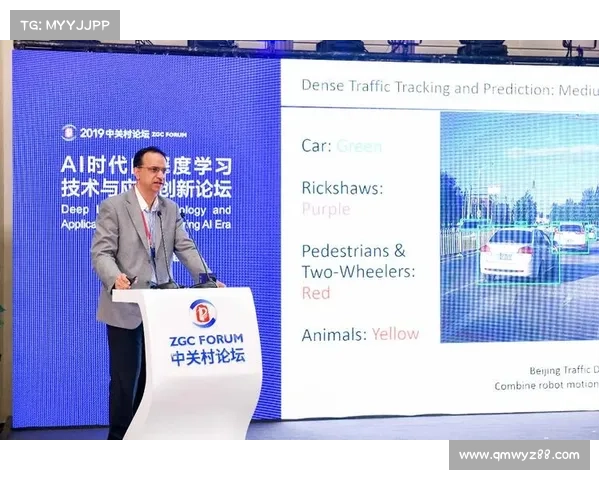Click the "技术与应用创新论坛" banner line
The image size is (600, 480).
tap(147, 188)
